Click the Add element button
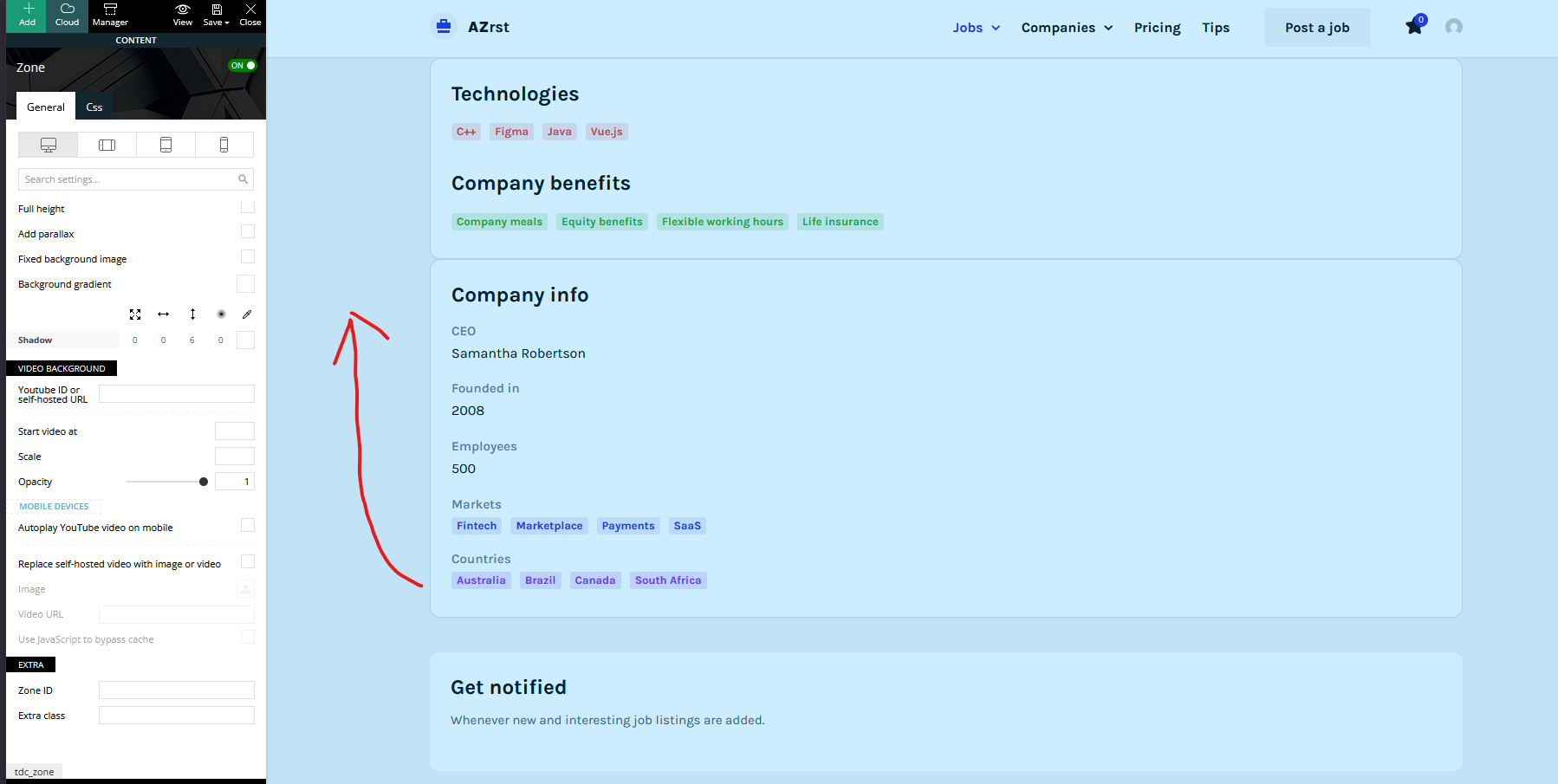 [x=28, y=16]
